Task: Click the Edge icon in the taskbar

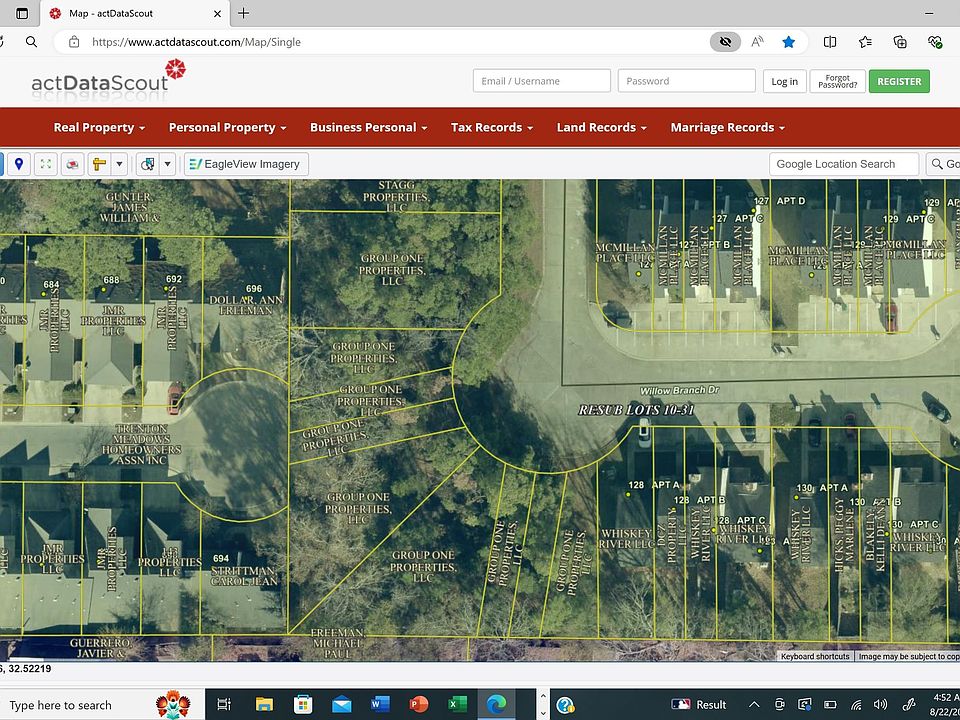Action: (x=496, y=705)
